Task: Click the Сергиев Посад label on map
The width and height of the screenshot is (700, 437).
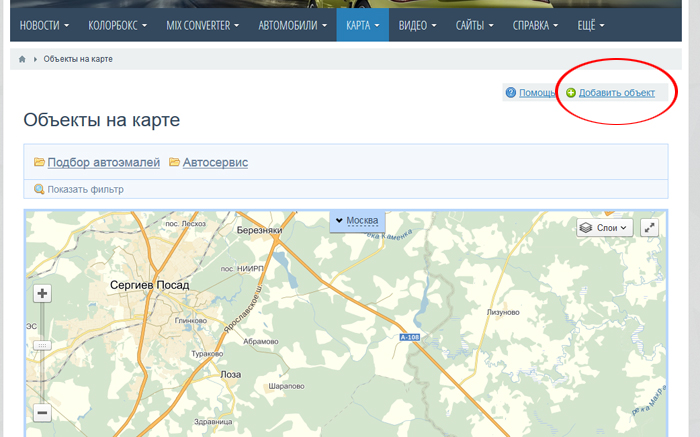Action: click(150, 285)
